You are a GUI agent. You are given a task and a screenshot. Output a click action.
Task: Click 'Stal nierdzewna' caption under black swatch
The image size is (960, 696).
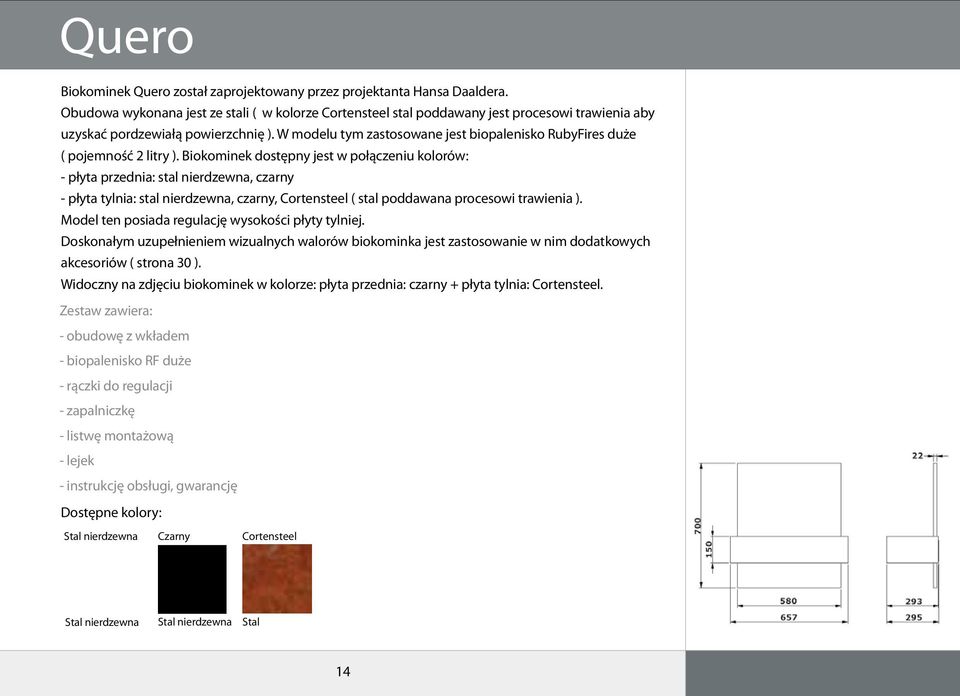click(x=195, y=622)
